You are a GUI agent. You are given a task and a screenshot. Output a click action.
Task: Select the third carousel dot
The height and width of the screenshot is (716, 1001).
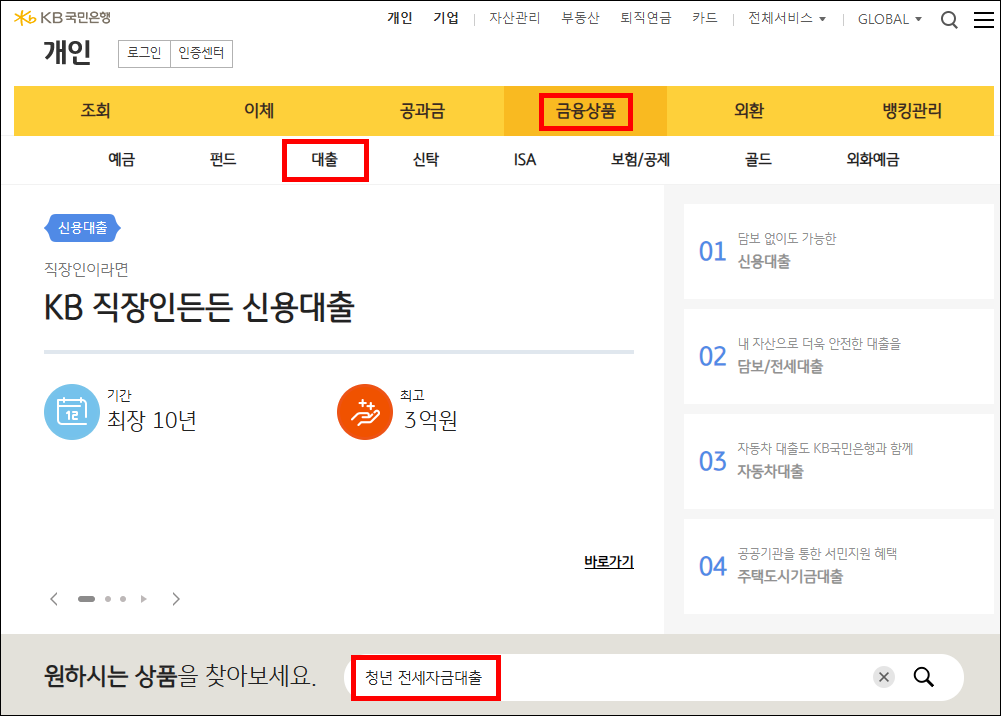(123, 599)
